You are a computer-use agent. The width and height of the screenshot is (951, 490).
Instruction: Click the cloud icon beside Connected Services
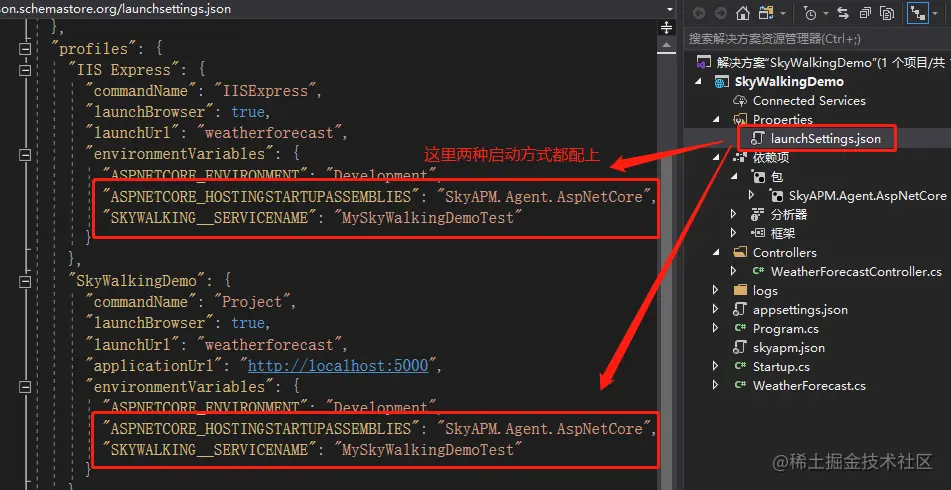point(740,101)
